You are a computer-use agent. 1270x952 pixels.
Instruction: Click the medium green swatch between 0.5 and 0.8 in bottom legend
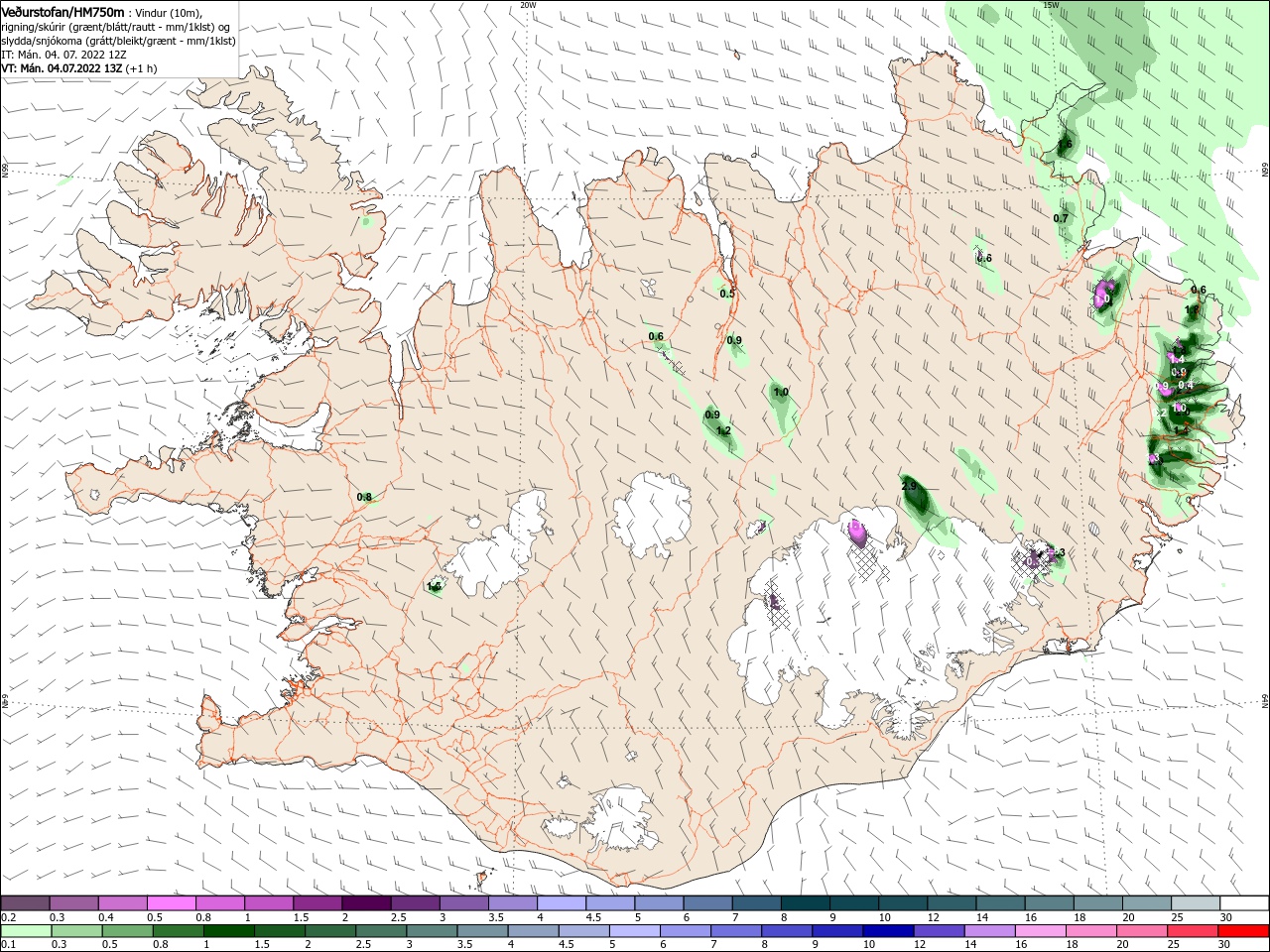pos(127,931)
